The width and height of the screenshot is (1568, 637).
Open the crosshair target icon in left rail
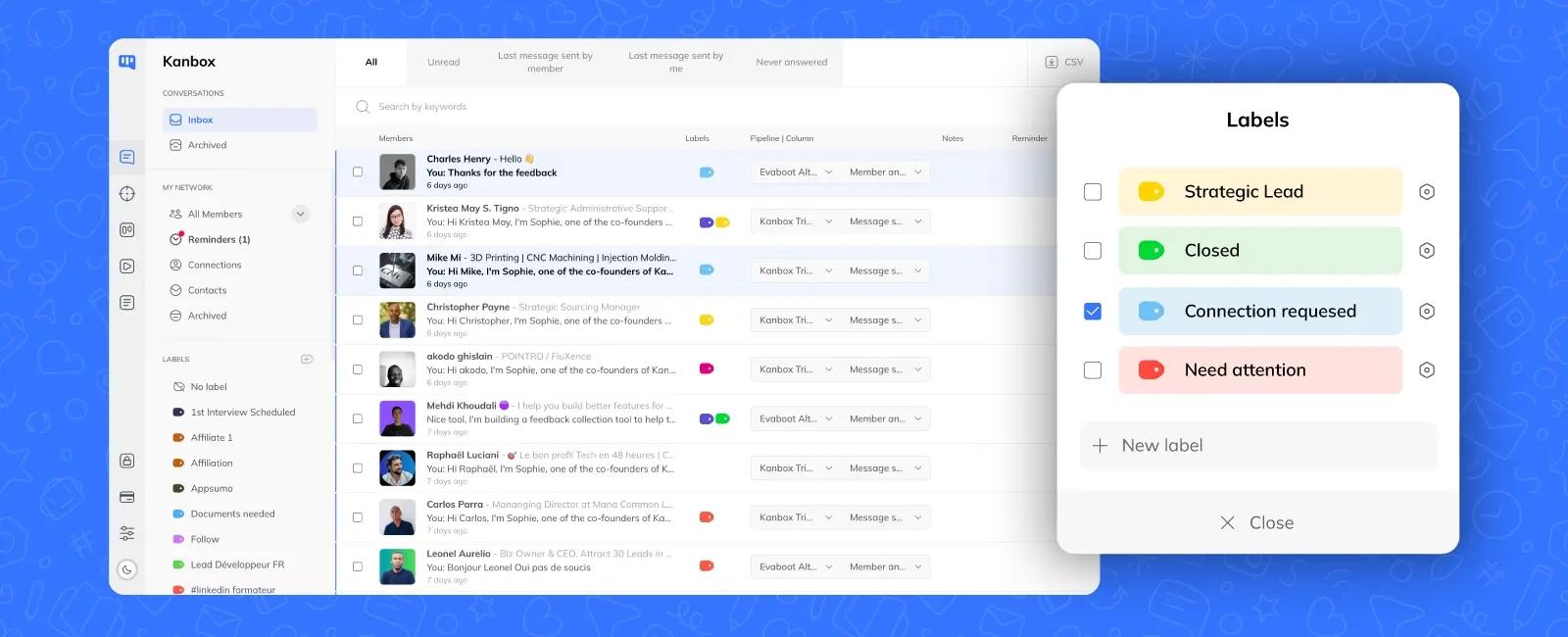(x=127, y=194)
